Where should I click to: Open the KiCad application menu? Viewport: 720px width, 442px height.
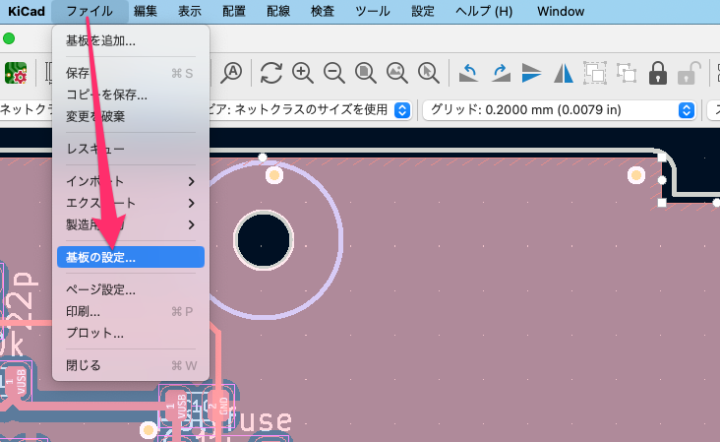coord(27,11)
